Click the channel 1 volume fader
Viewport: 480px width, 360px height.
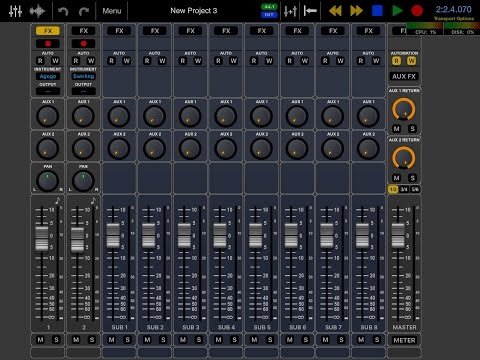click(42, 238)
